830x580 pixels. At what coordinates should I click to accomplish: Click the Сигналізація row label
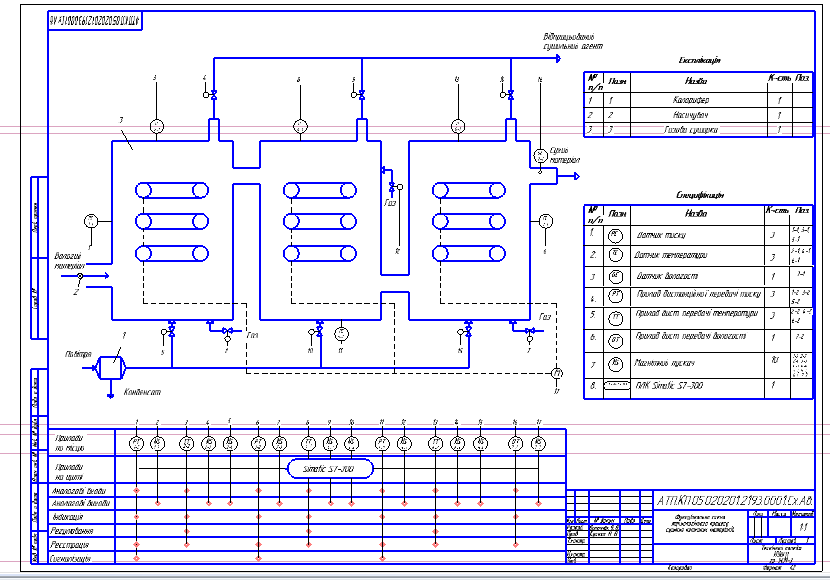coord(70,558)
